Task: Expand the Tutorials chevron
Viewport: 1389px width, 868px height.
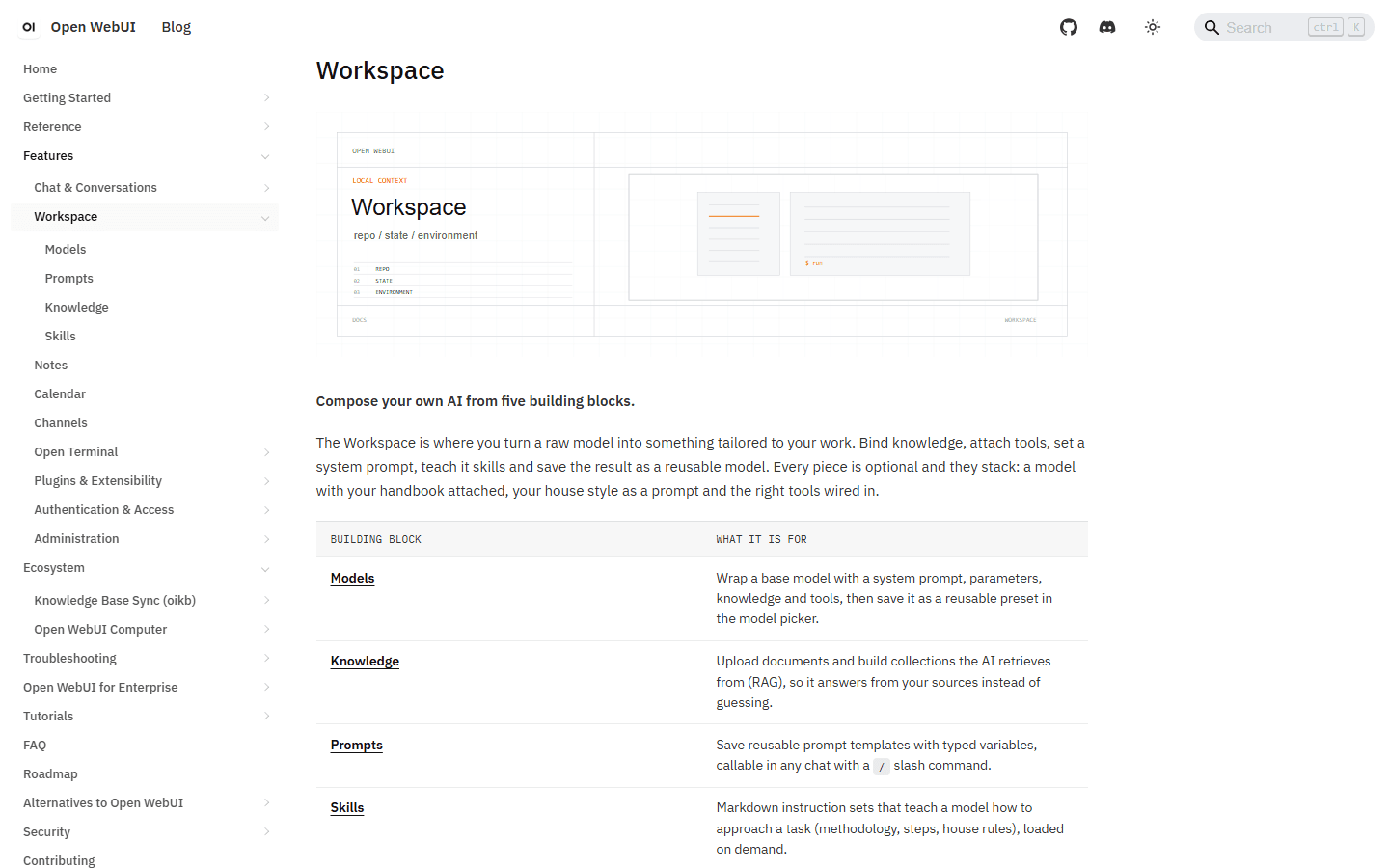Action: click(x=266, y=716)
